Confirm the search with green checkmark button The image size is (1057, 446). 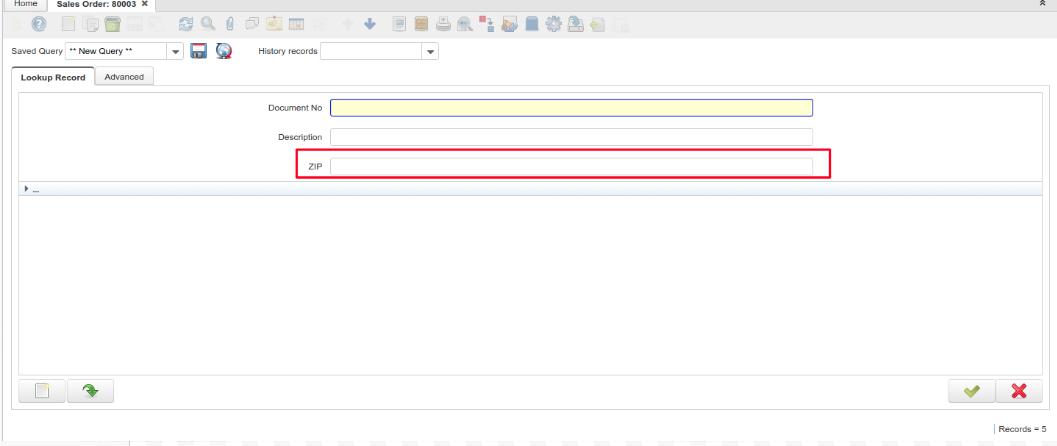click(x=971, y=391)
